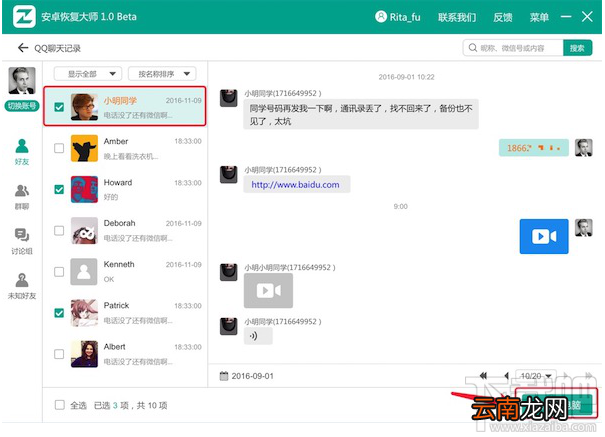The image size is (605, 437).
Task: Open the 显示全部 filter dropdown
Action: (x=88, y=74)
